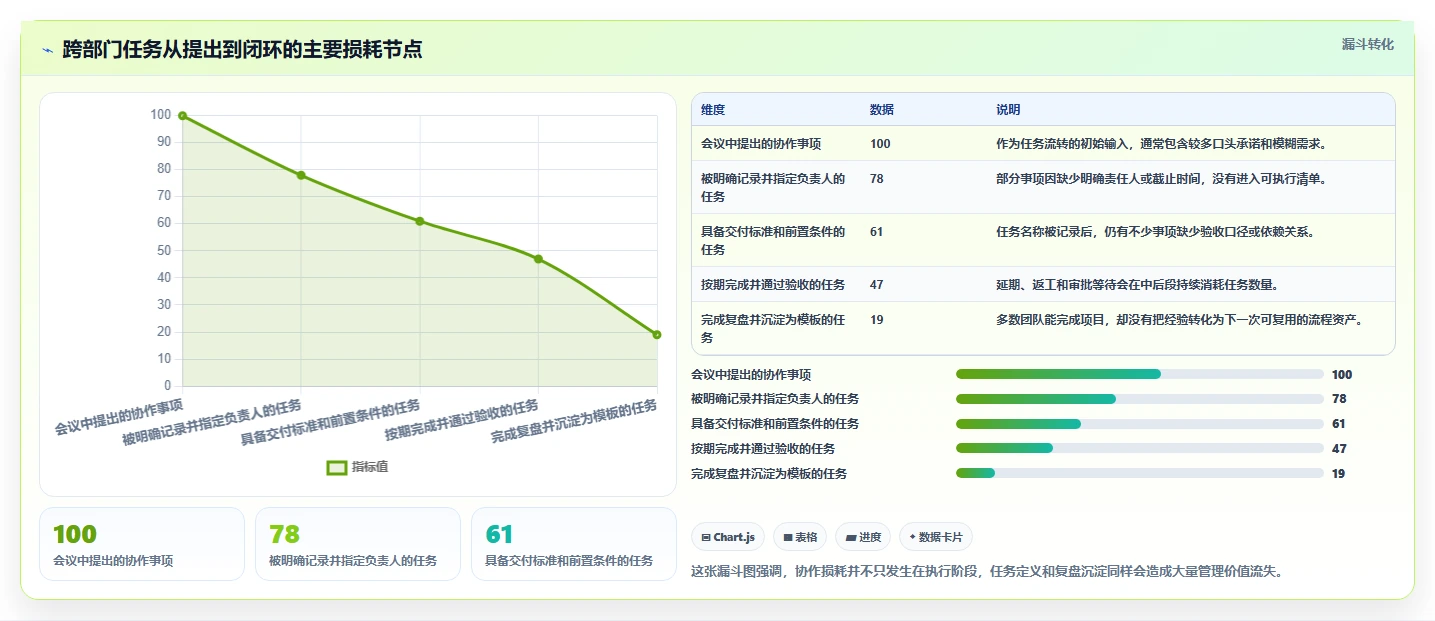Click the lightning icon beside the panel title
The height and width of the screenshot is (621, 1435).
(48, 50)
